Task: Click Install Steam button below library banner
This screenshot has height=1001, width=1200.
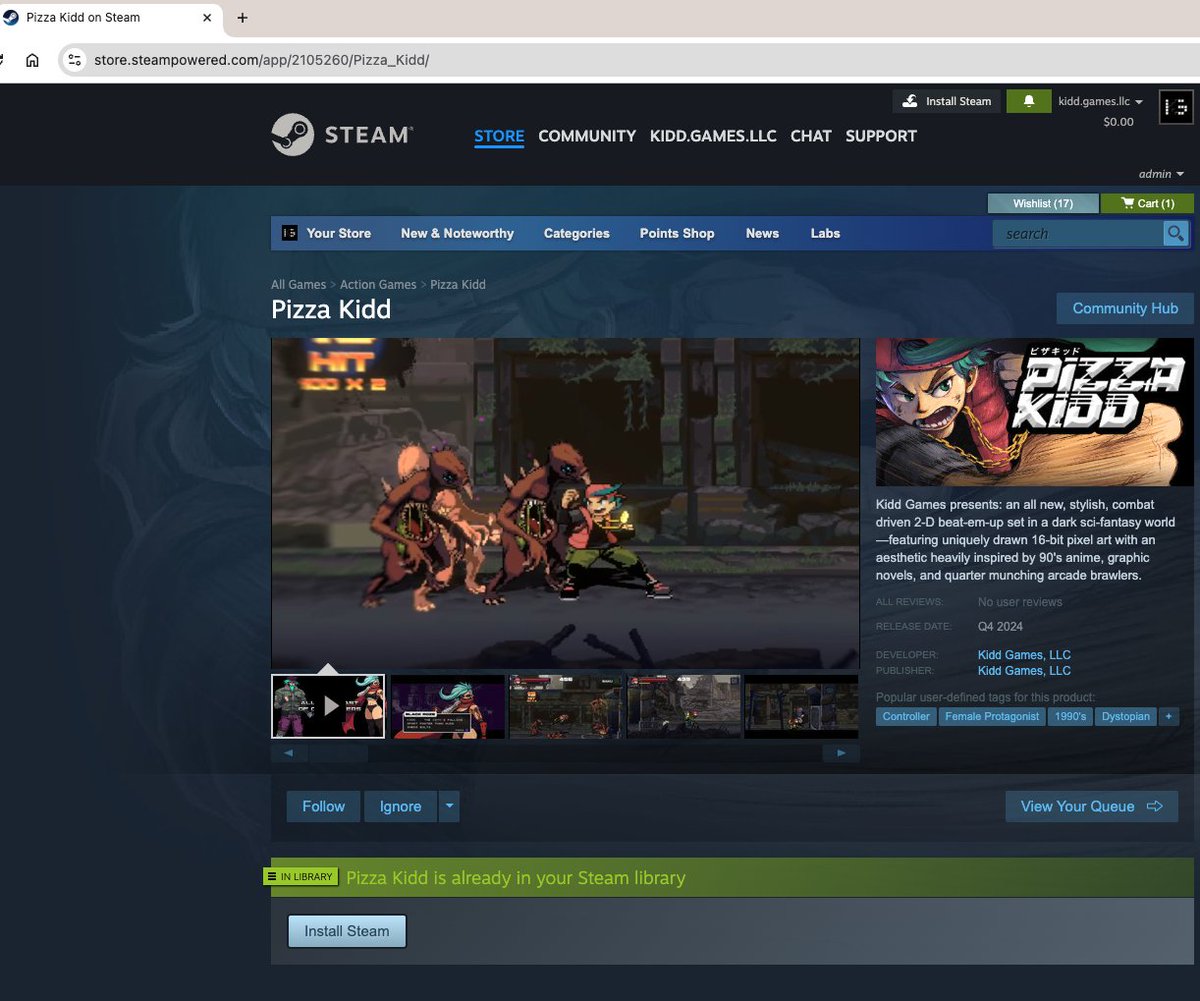Action: (x=347, y=931)
